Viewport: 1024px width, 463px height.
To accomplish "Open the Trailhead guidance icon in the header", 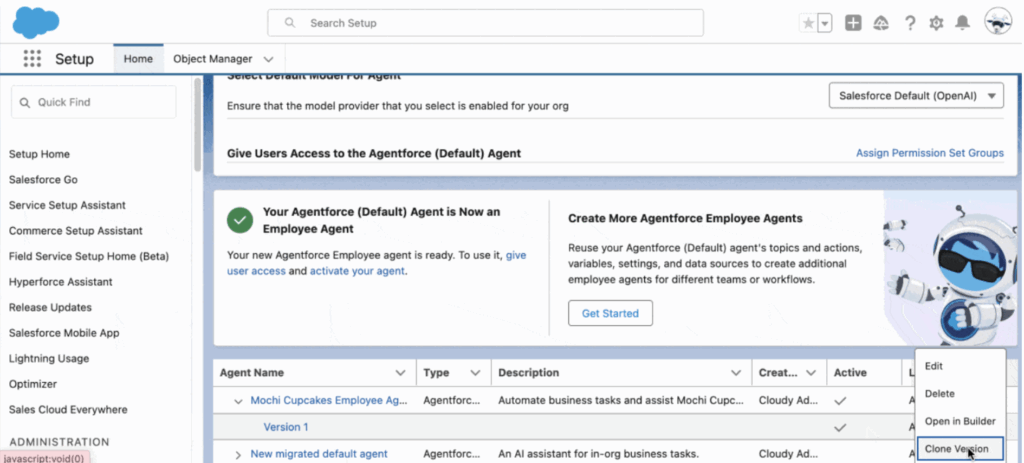I will [881, 23].
